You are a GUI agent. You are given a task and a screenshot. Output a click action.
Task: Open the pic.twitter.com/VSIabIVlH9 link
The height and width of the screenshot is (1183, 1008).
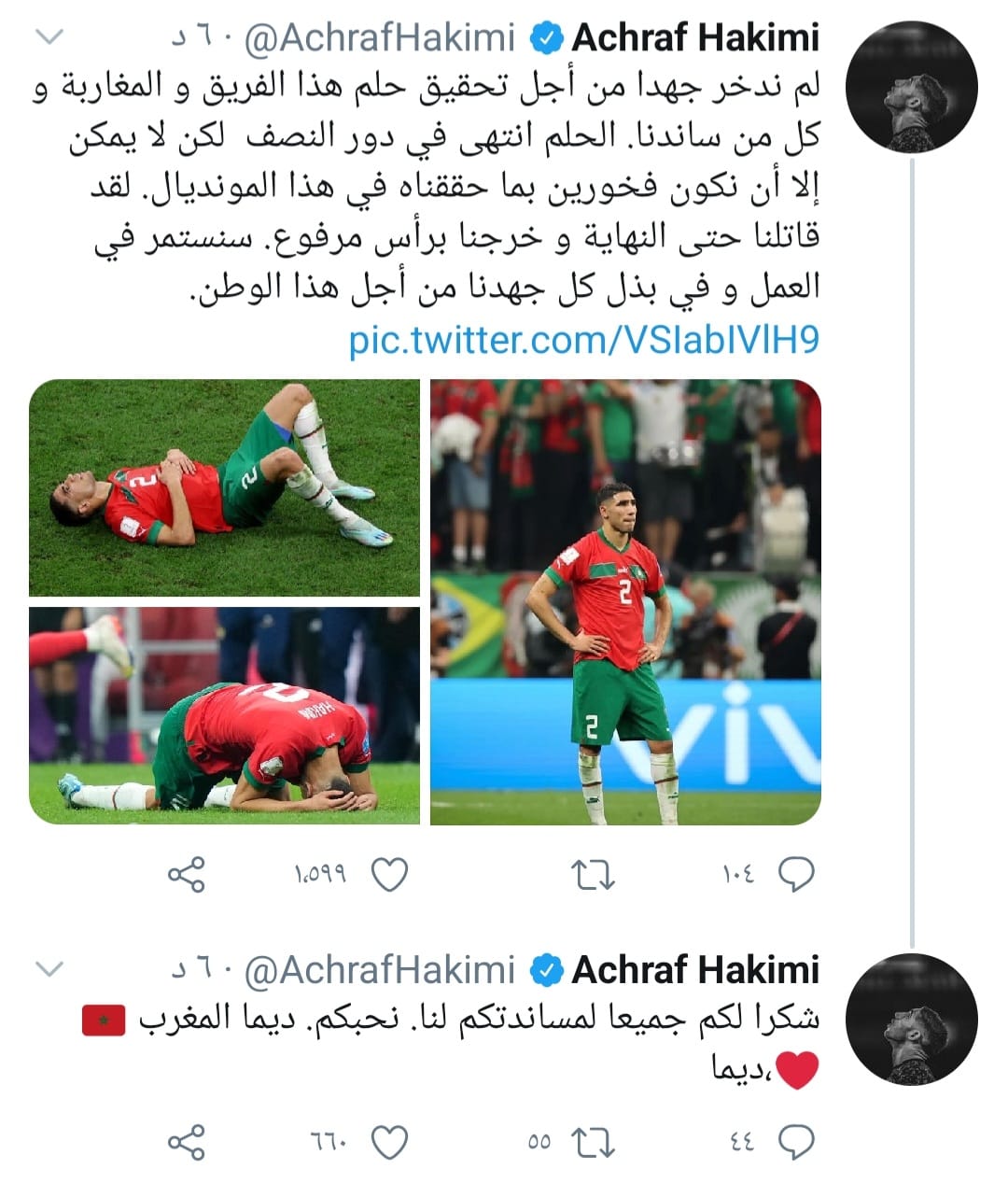point(584,341)
